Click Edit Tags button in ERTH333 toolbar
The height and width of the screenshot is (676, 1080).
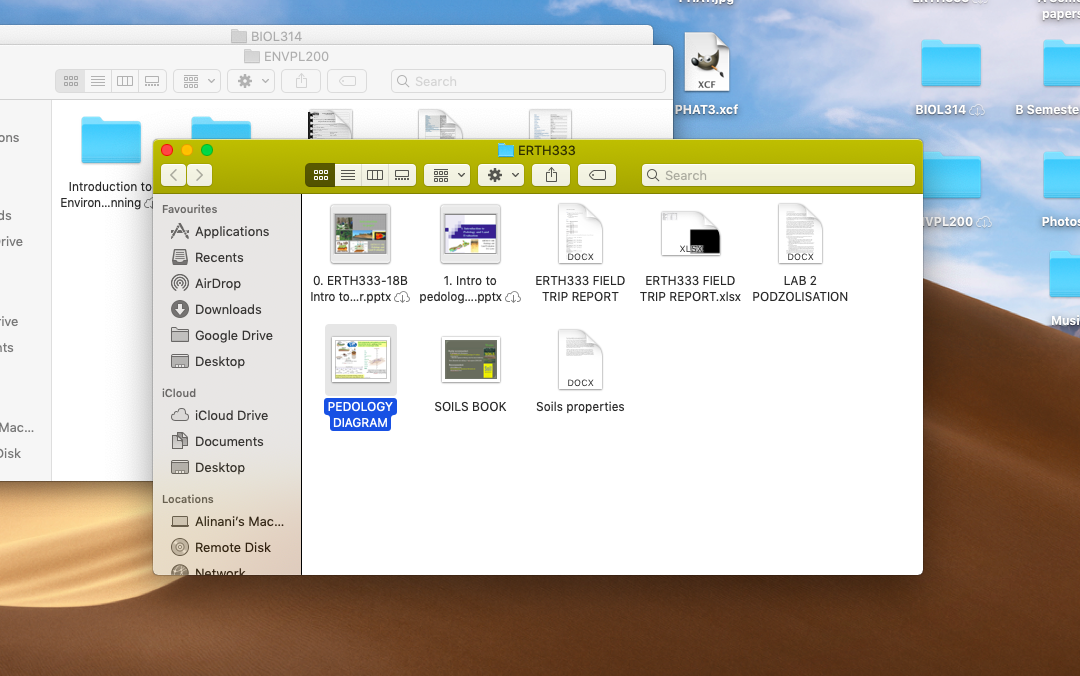[597, 175]
